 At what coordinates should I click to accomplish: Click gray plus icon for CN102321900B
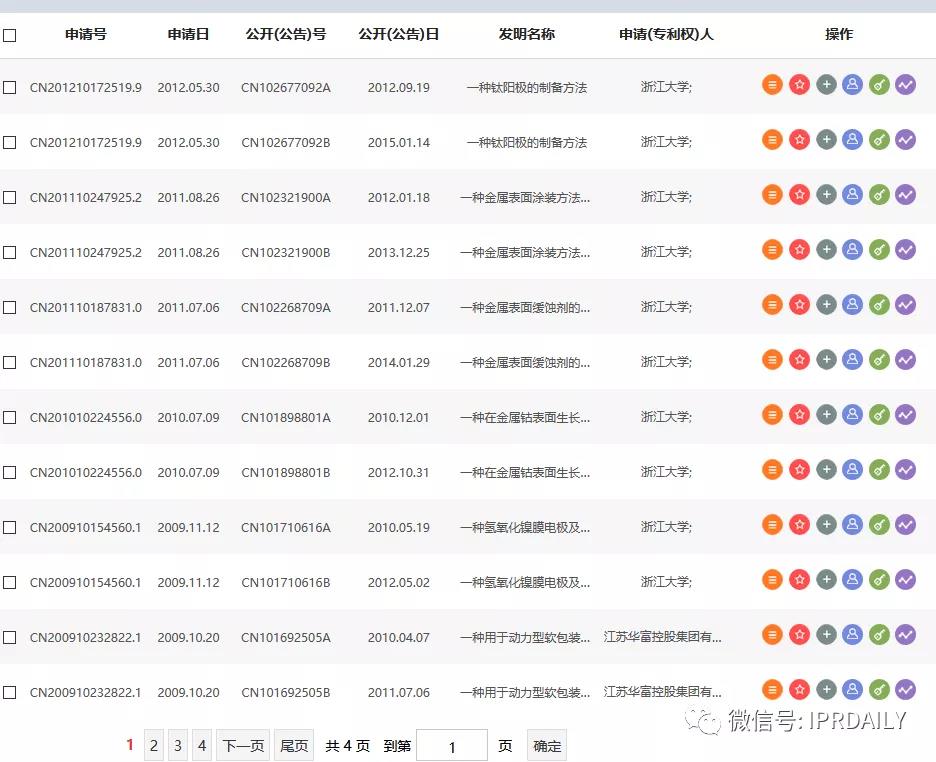(x=826, y=249)
